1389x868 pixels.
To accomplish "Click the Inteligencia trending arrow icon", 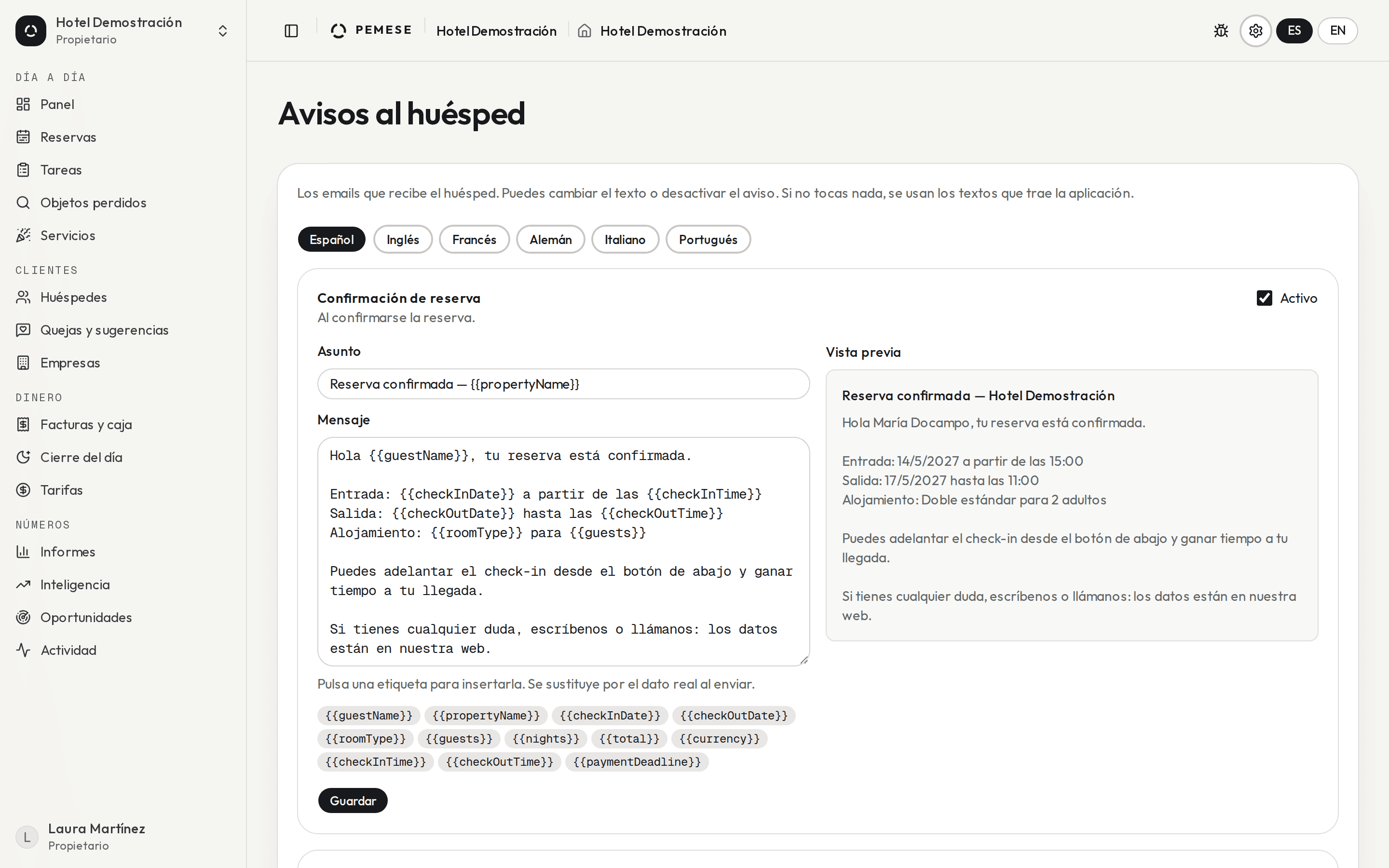I will (23, 584).
